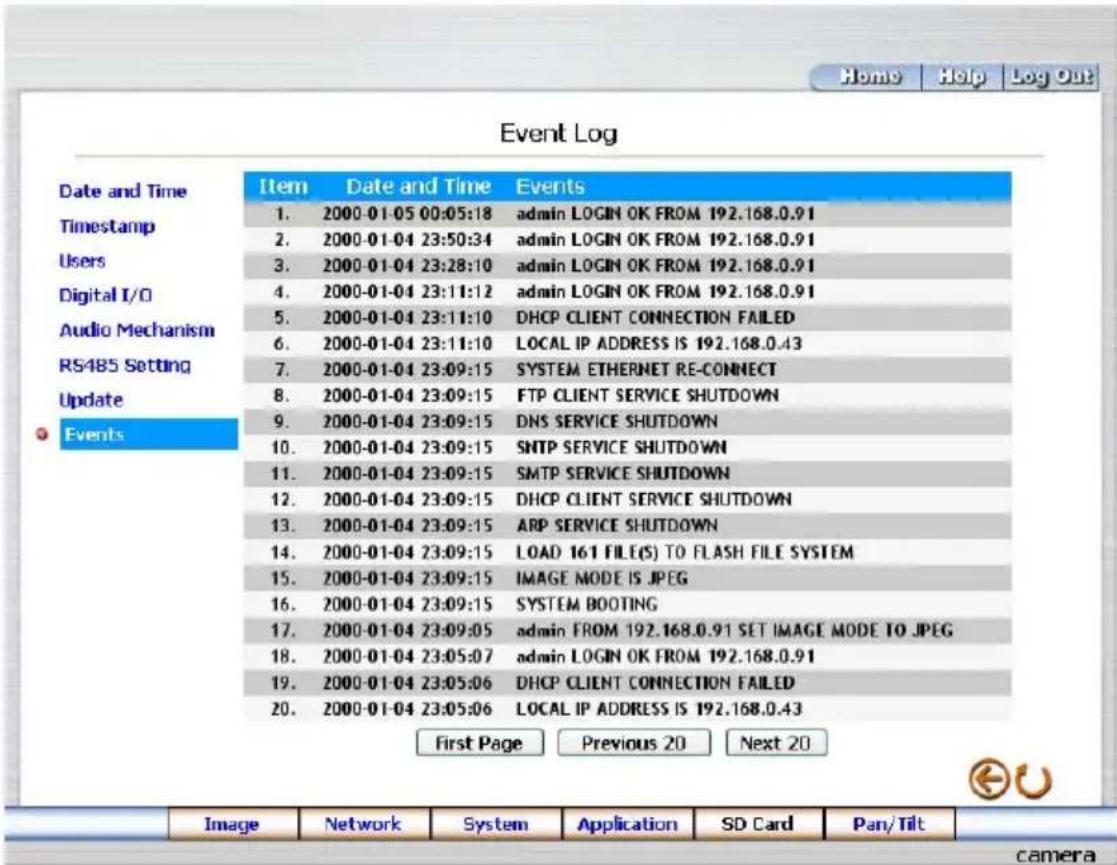Show the Previous 20 events
The image size is (1117, 865).
pos(633,743)
